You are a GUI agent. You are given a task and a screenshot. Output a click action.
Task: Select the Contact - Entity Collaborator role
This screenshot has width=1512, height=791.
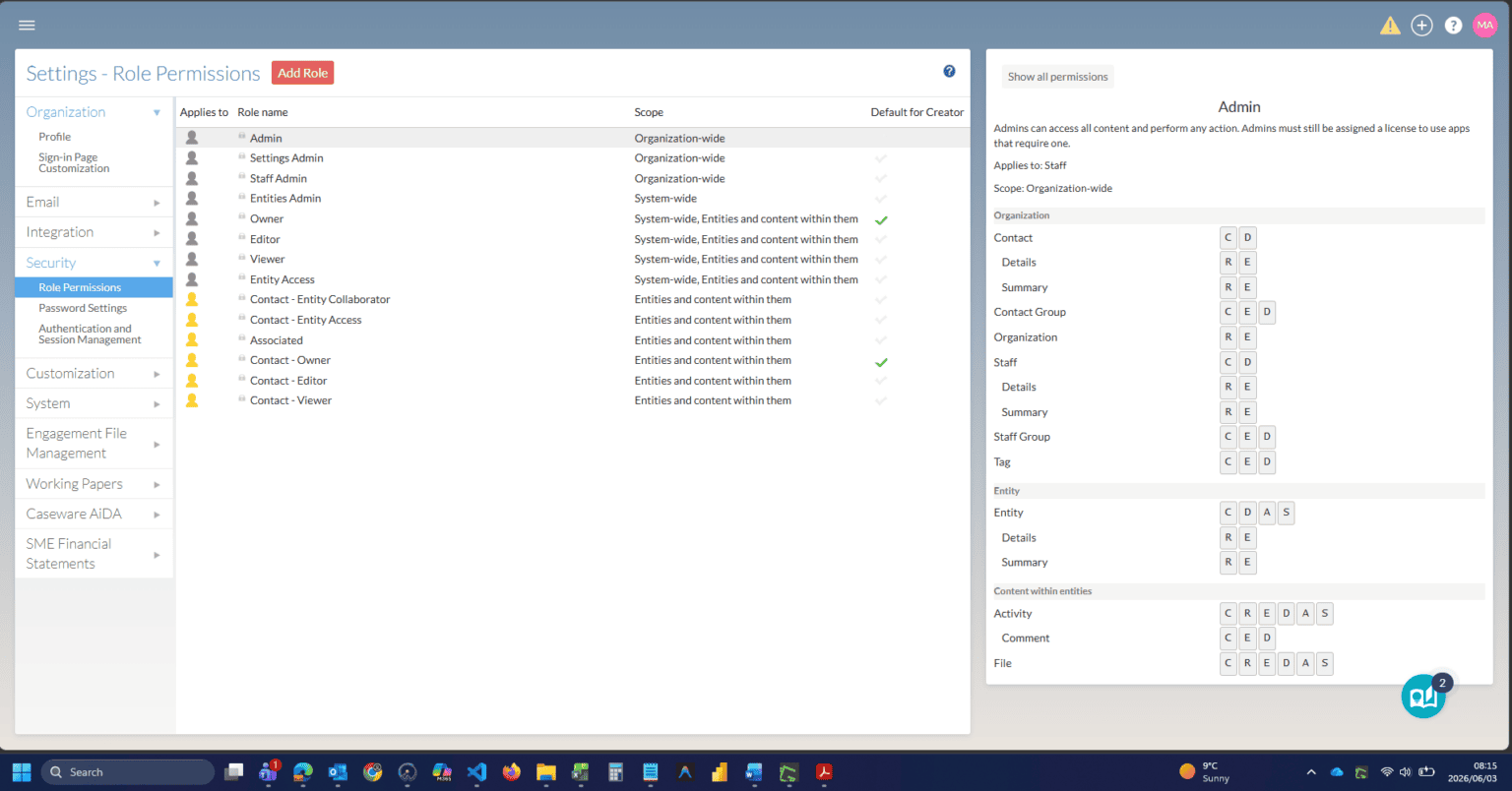click(x=572, y=300)
